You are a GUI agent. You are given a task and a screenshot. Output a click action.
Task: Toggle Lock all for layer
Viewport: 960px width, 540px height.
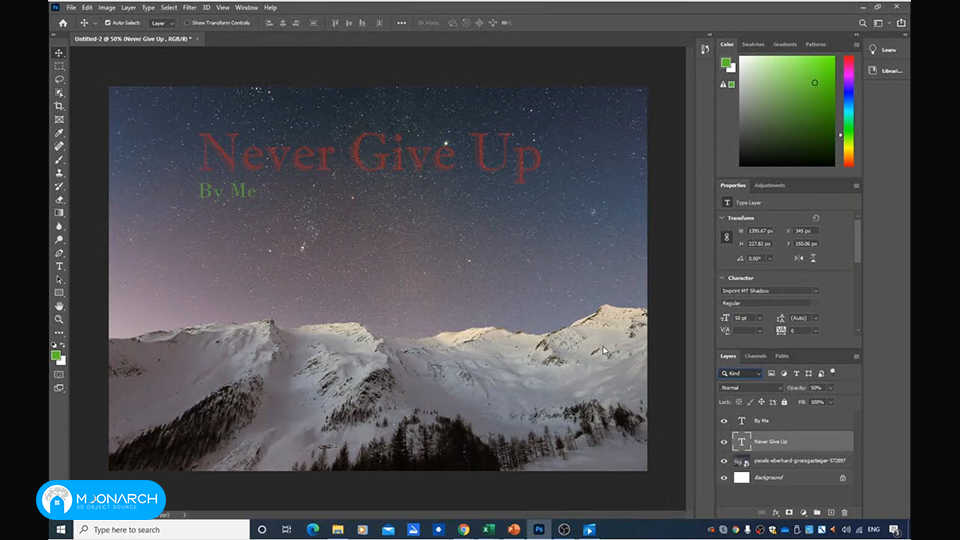[784, 402]
